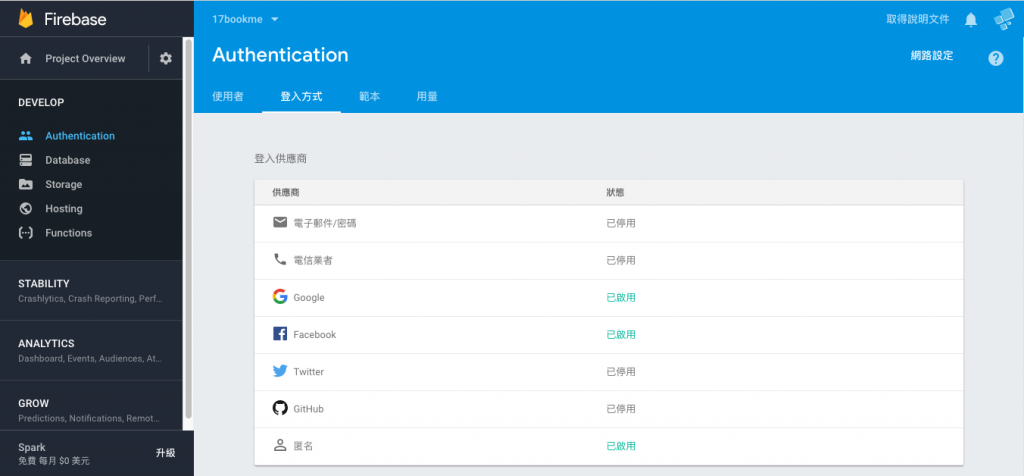Open the 範本 tab

(370, 97)
